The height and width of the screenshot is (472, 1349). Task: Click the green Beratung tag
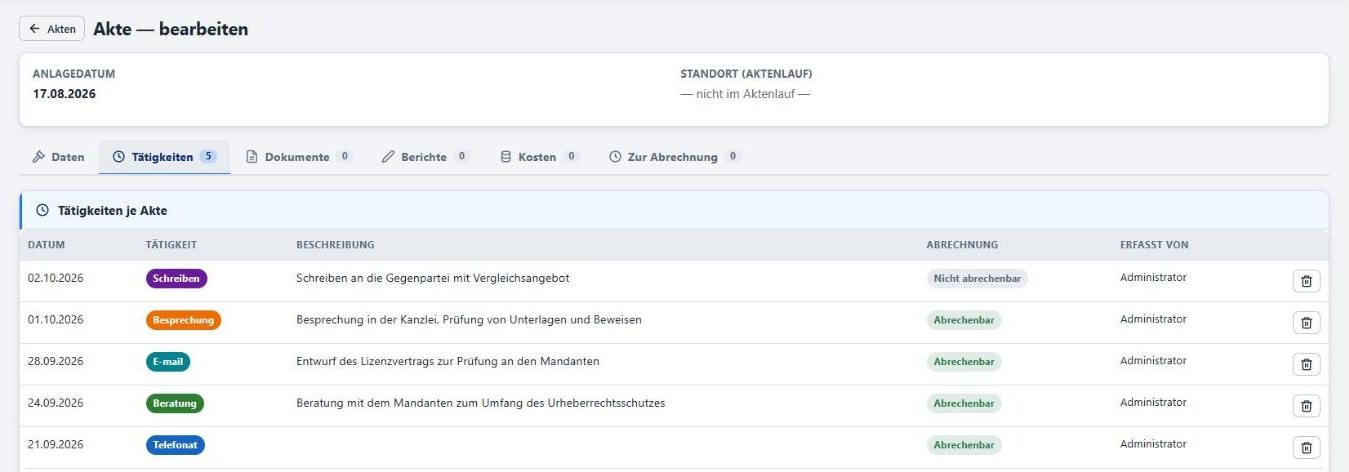point(175,404)
